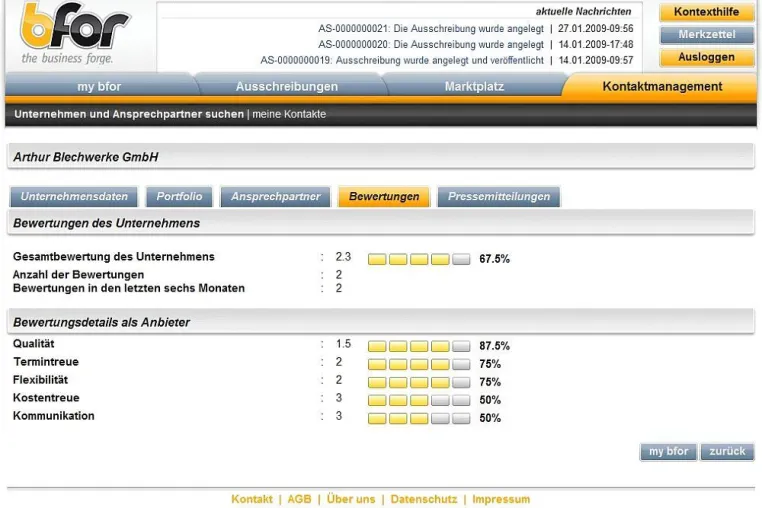Open the meine Kontakte submenu link

click(289, 114)
